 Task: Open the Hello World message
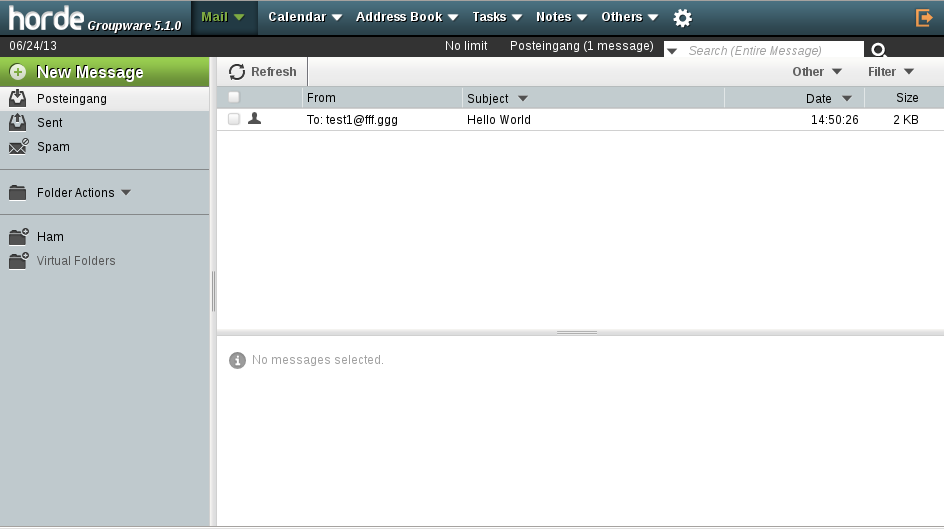point(499,120)
